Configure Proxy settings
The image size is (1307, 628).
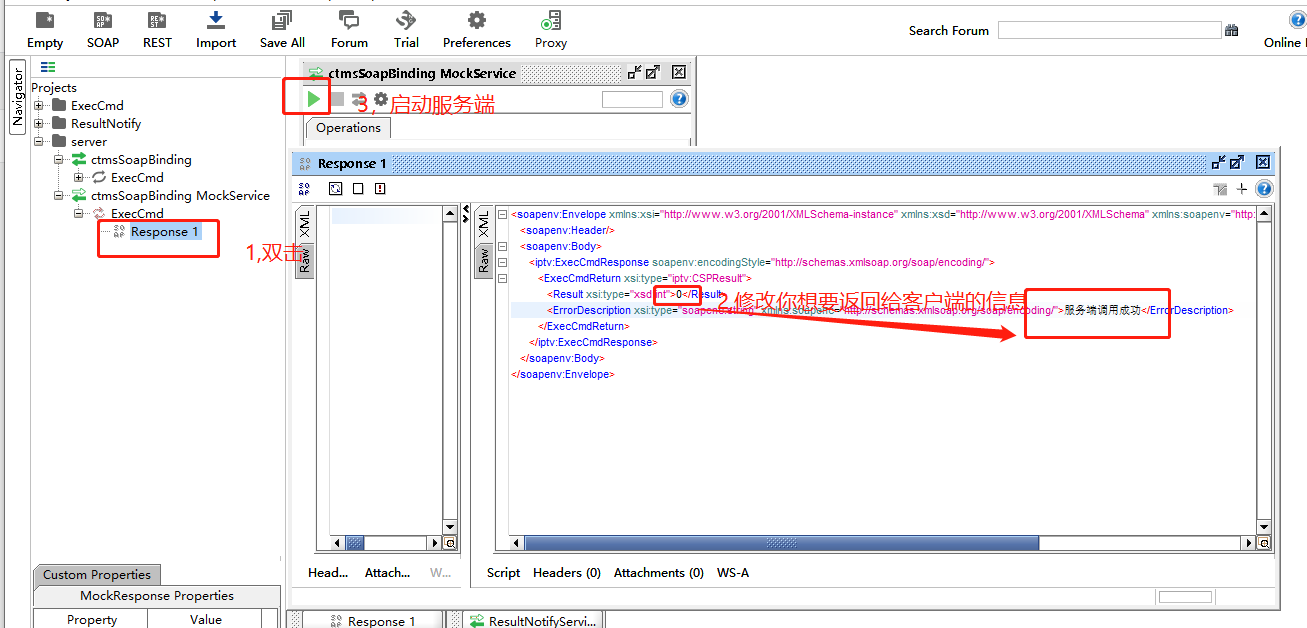[x=550, y=28]
